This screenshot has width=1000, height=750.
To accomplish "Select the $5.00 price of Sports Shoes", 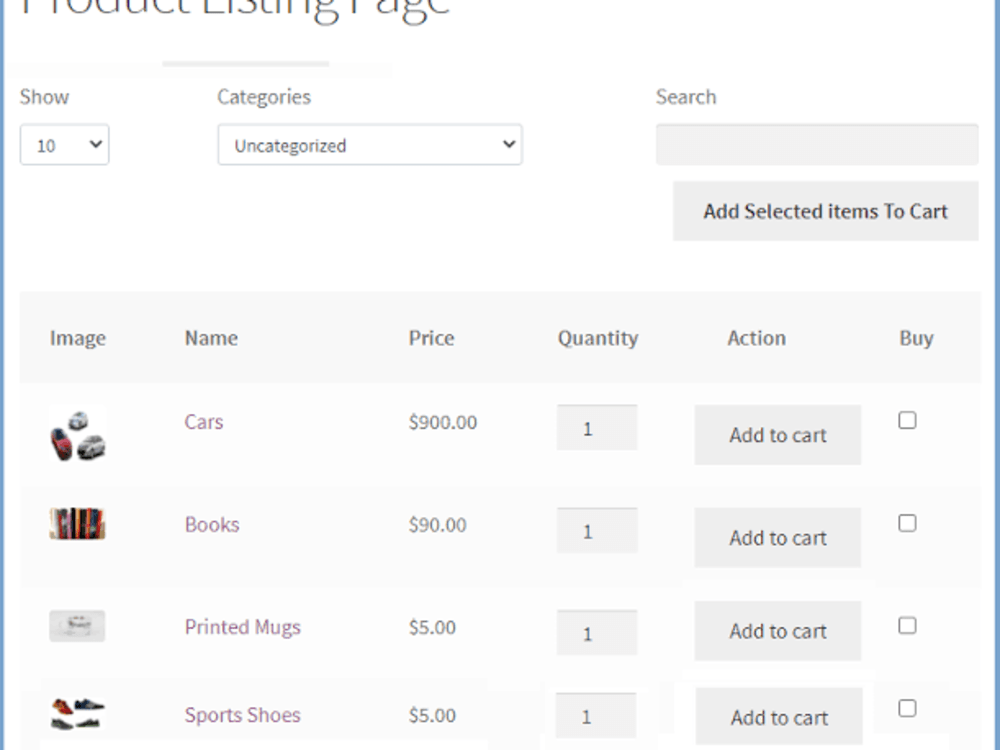I will point(432,716).
